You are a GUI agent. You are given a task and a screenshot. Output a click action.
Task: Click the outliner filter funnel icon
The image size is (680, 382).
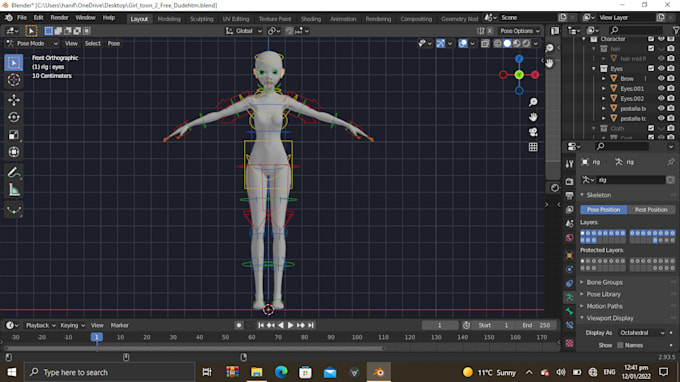[x=676, y=30]
